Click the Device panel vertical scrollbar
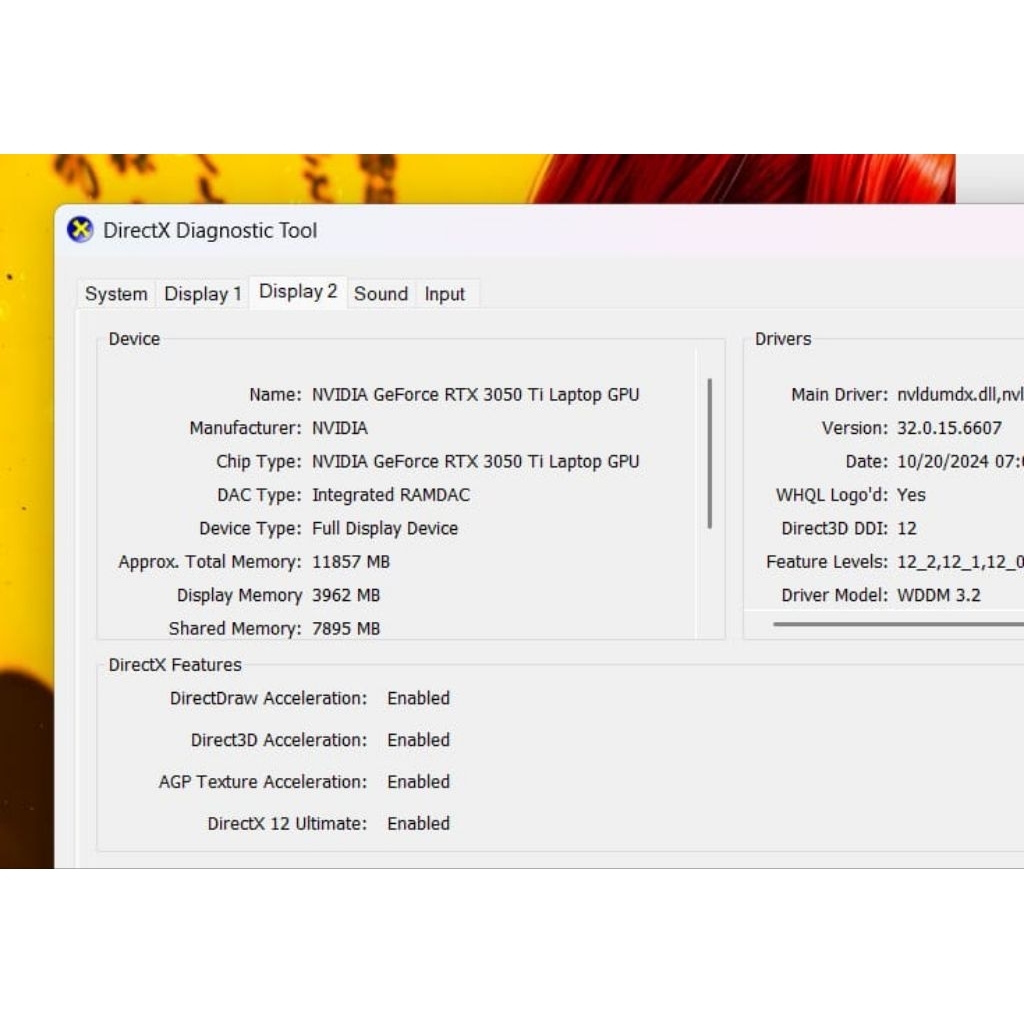 click(x=710, y=453)
